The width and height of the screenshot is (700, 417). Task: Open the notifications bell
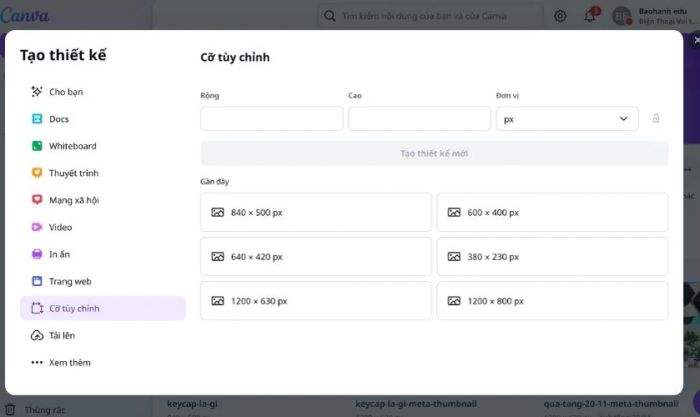coord(590,16)
